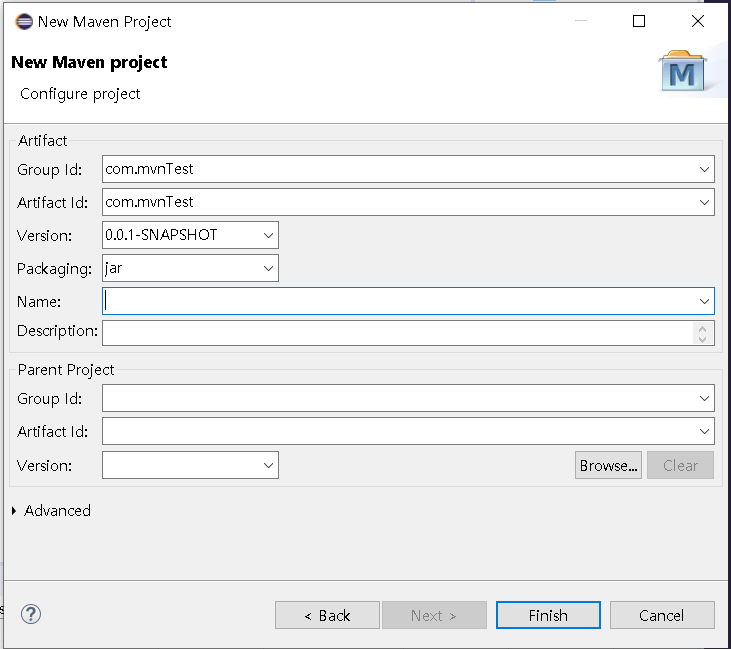
Task: Open the Name field dropdown arrow
Action: click(704, 301)
